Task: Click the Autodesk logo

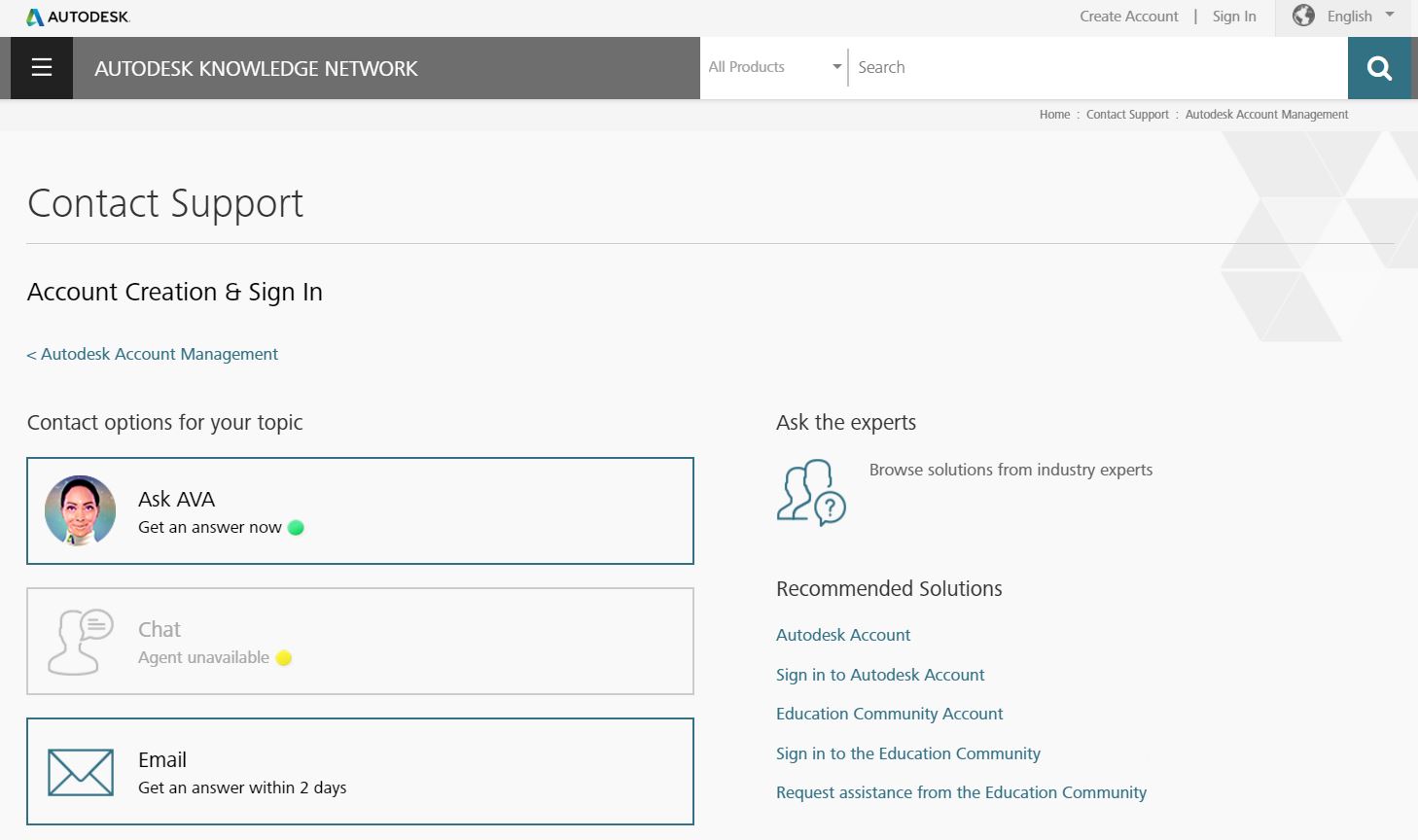Action: [78, 17]
